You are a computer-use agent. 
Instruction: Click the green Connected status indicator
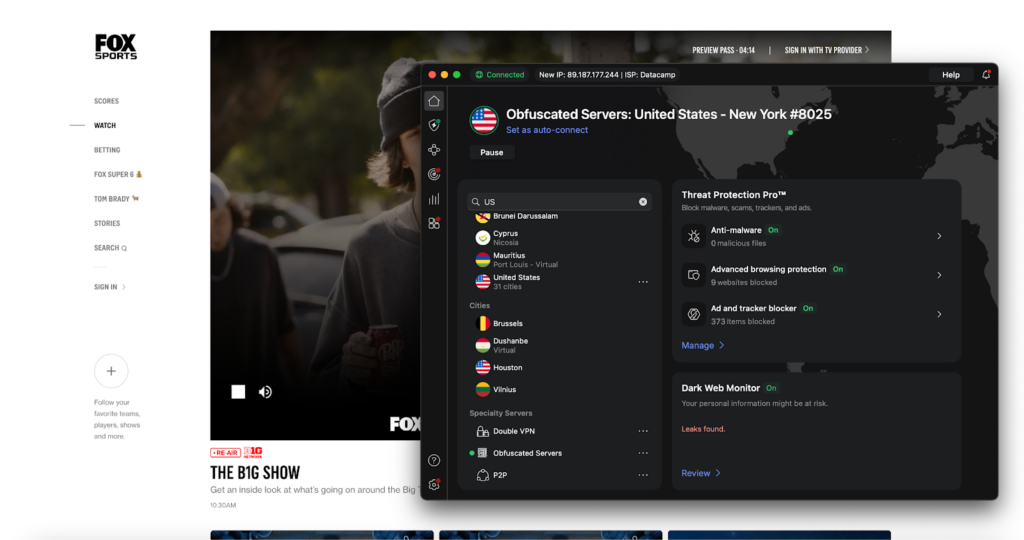(500, 74)
